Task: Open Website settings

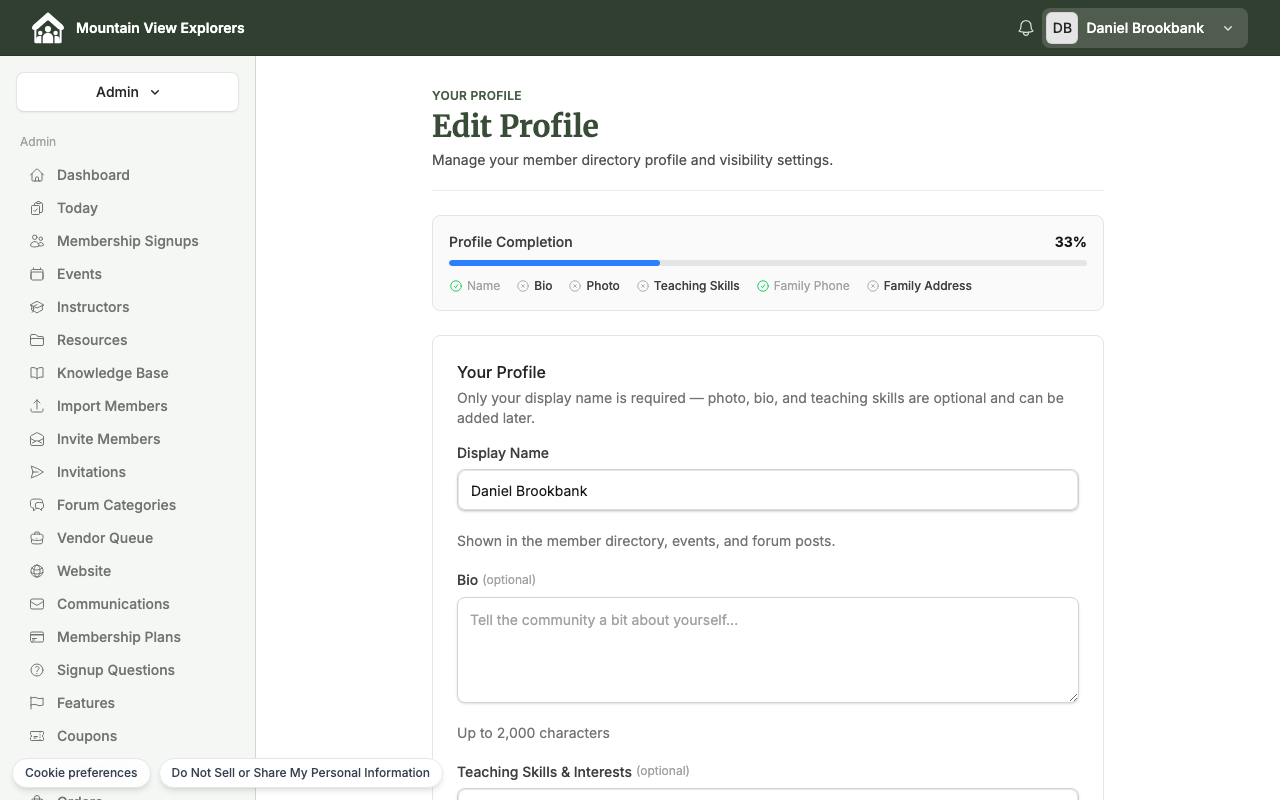Action: (x=84, y=571)
